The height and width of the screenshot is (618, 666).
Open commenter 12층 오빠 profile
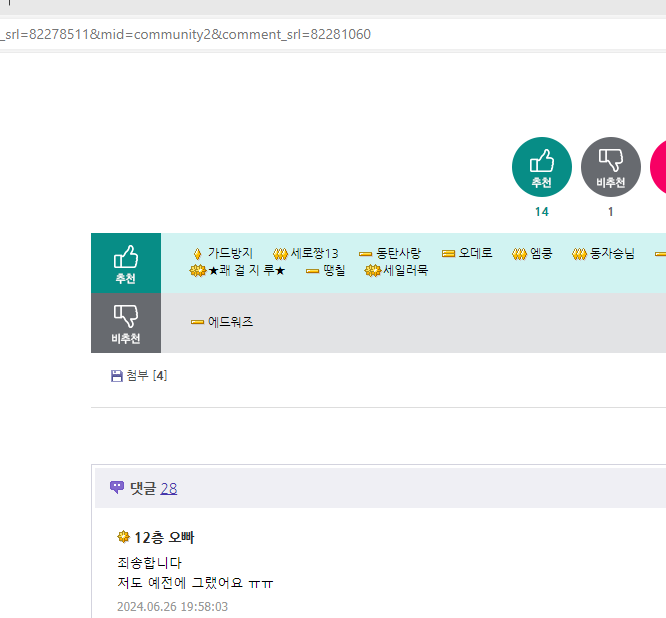[164, 538]
